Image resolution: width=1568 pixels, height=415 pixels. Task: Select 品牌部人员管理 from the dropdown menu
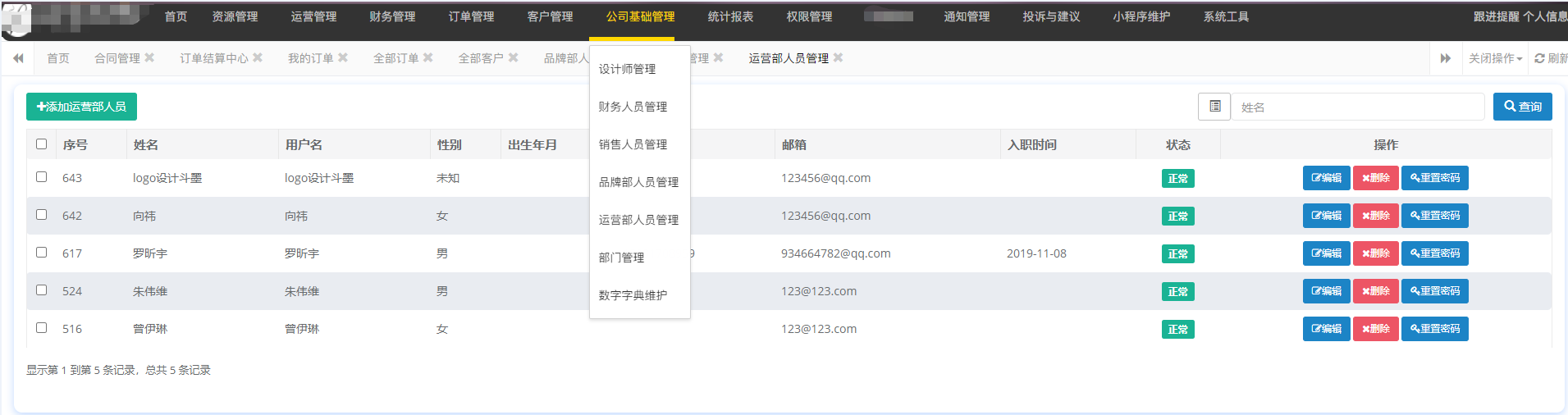point(640,182)
